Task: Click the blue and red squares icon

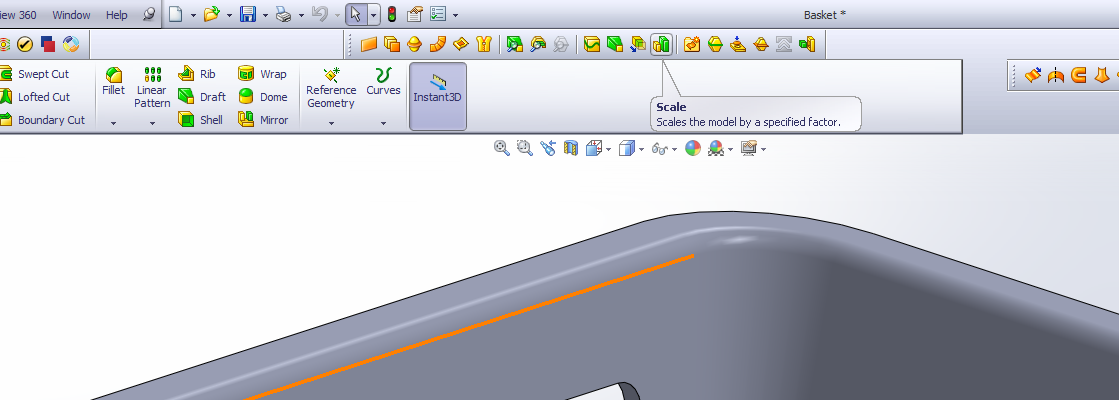Action: (48, 45)
